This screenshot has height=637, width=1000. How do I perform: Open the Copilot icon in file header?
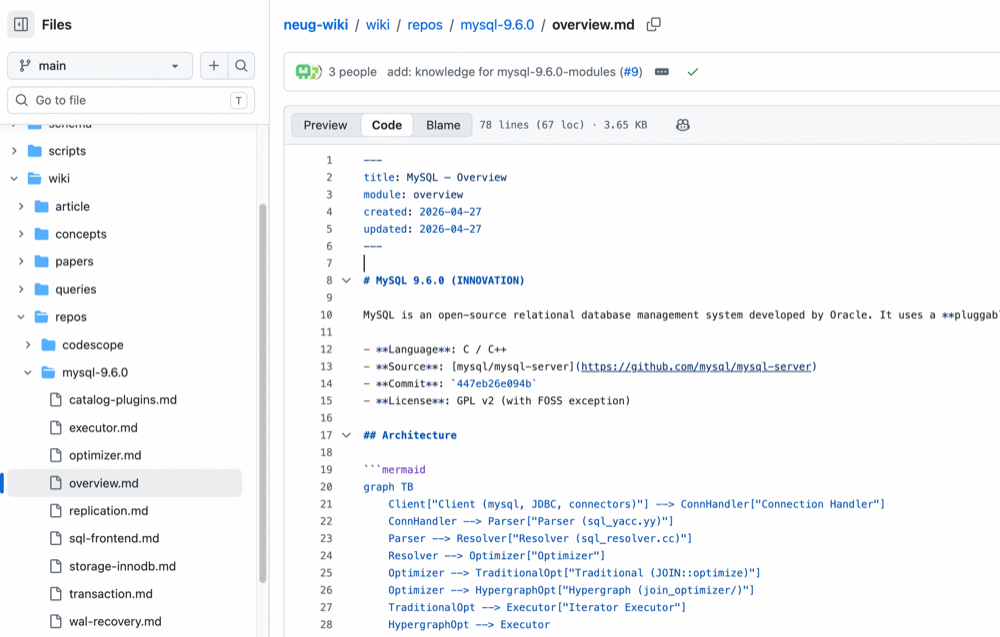[x=682, y=125]
